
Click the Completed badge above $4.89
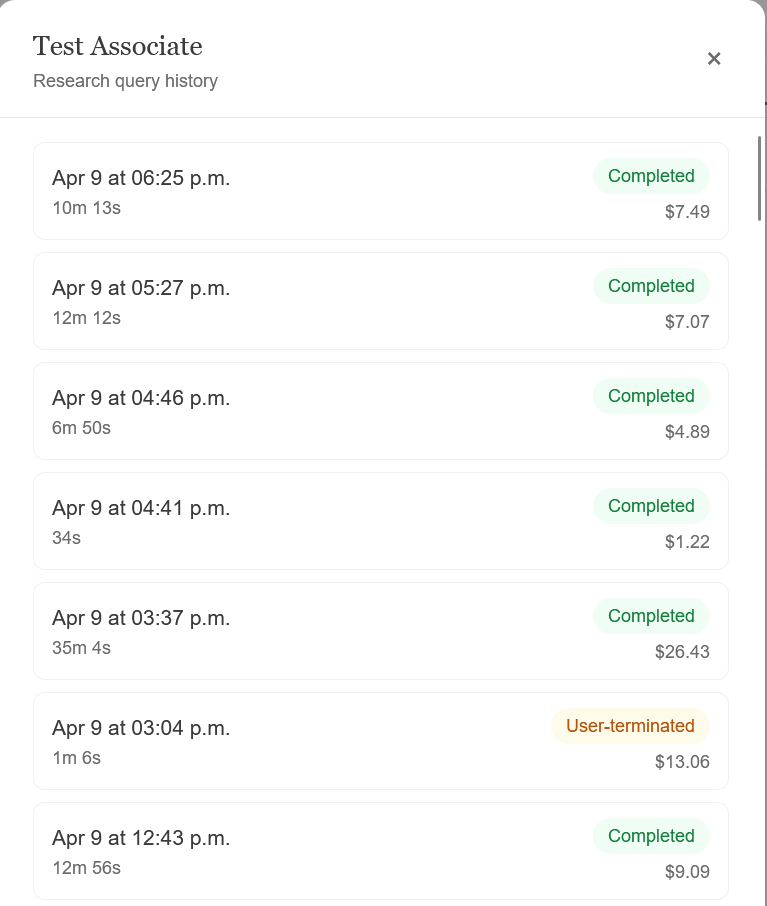[651, 396]
